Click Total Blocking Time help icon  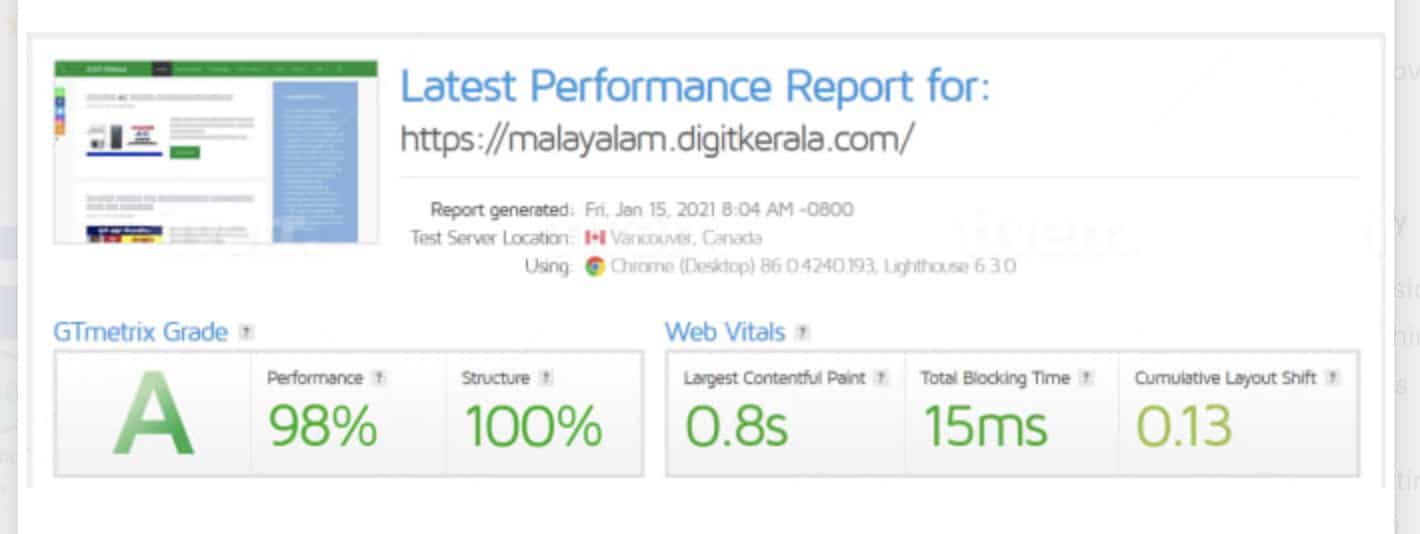coord(1086,378)
